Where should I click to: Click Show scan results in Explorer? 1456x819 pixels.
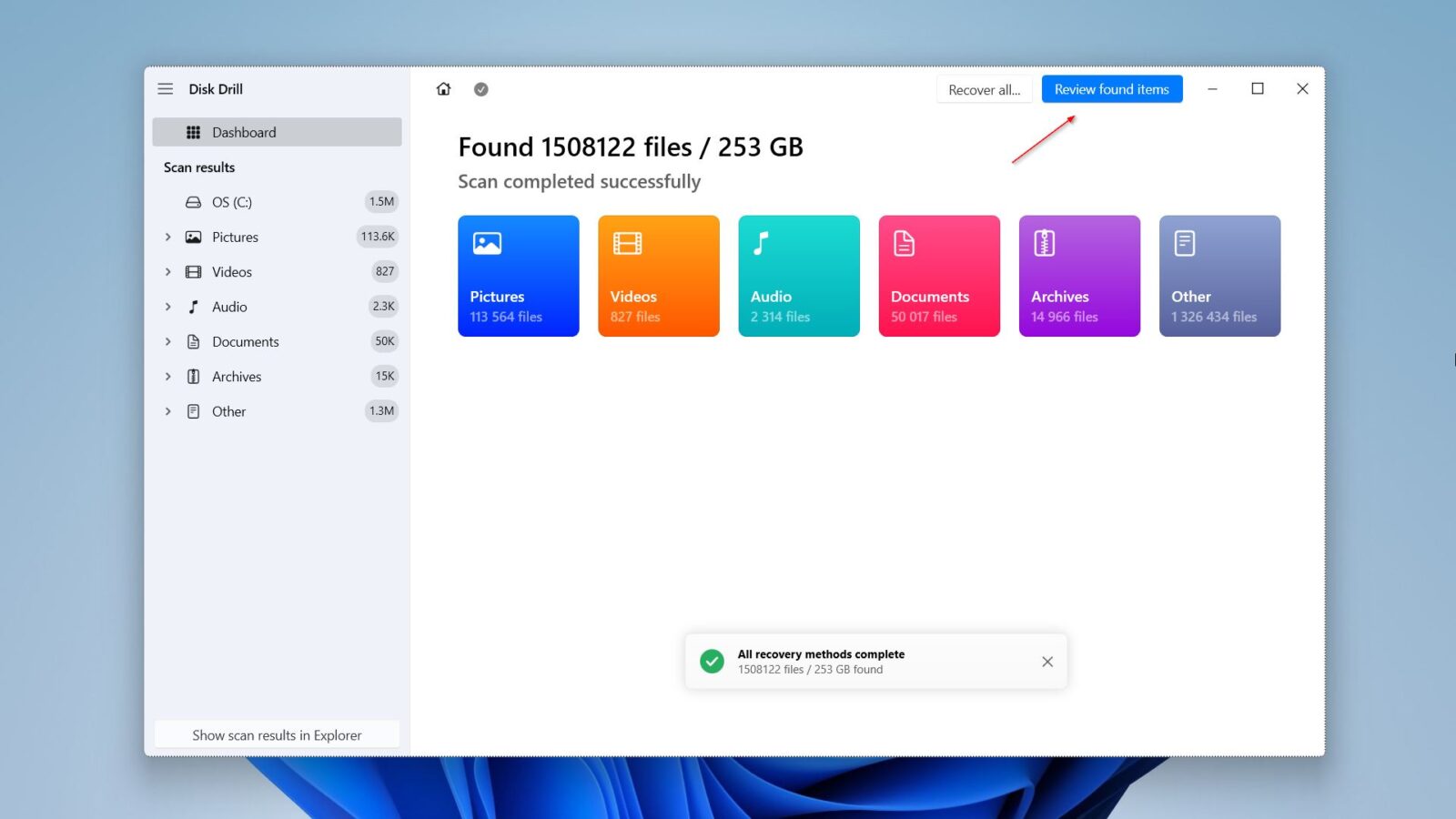[x=276, y=734]
